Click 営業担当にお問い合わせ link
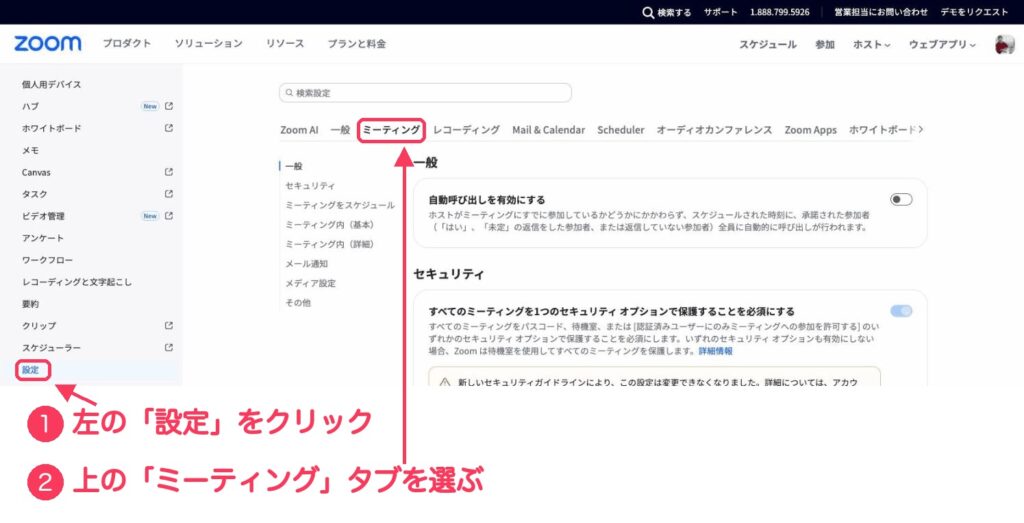The height and width of the screenshot is (523, 1024). 881,12
